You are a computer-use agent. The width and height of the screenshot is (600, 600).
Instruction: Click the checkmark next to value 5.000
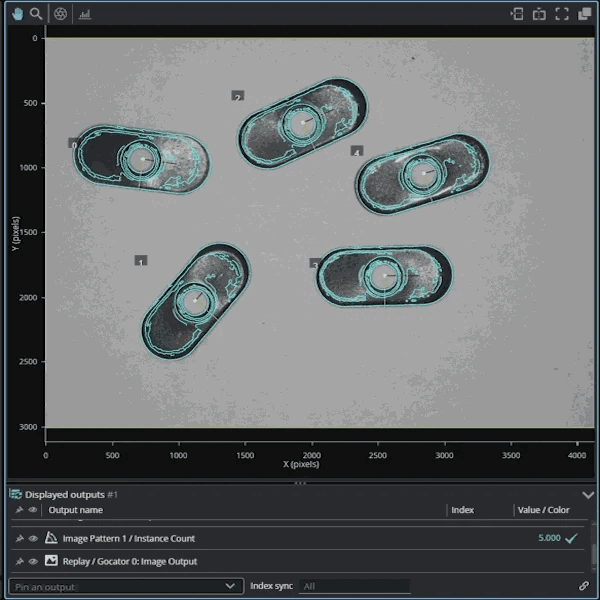(571, 538)
